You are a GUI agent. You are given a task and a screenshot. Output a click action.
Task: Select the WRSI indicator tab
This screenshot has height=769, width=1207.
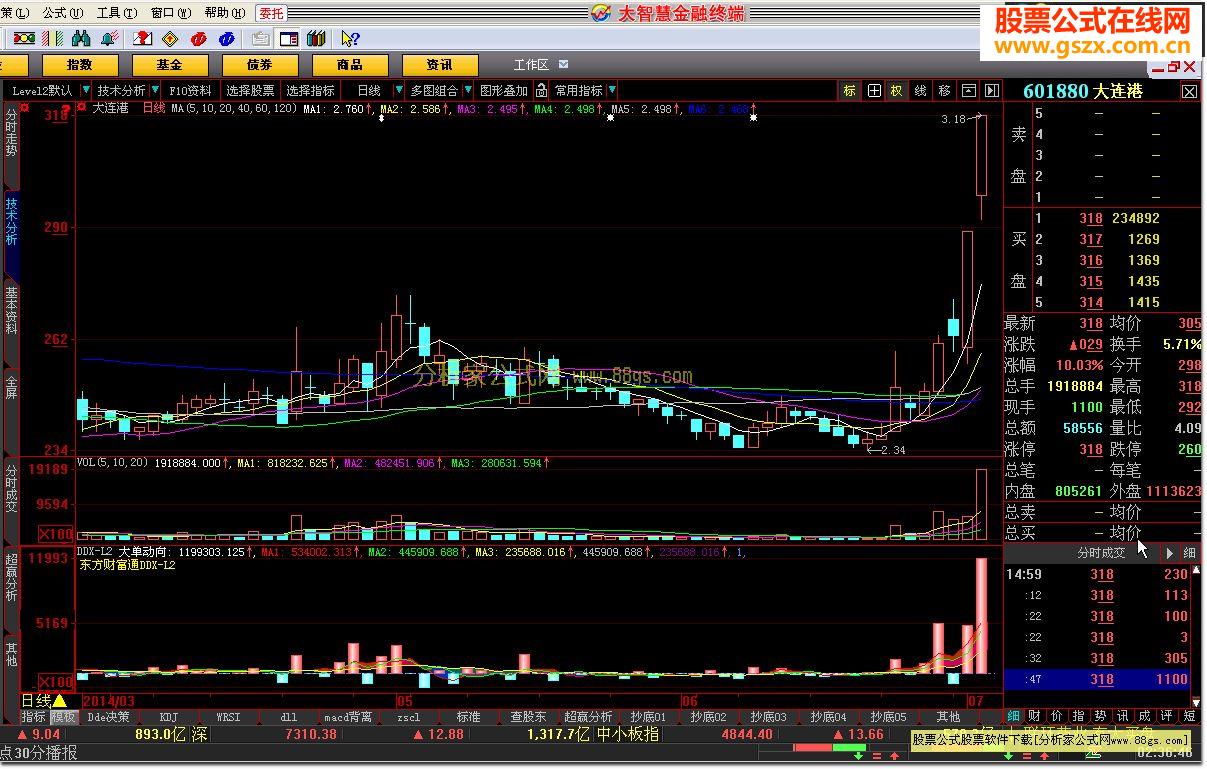[x=228, y=717]
